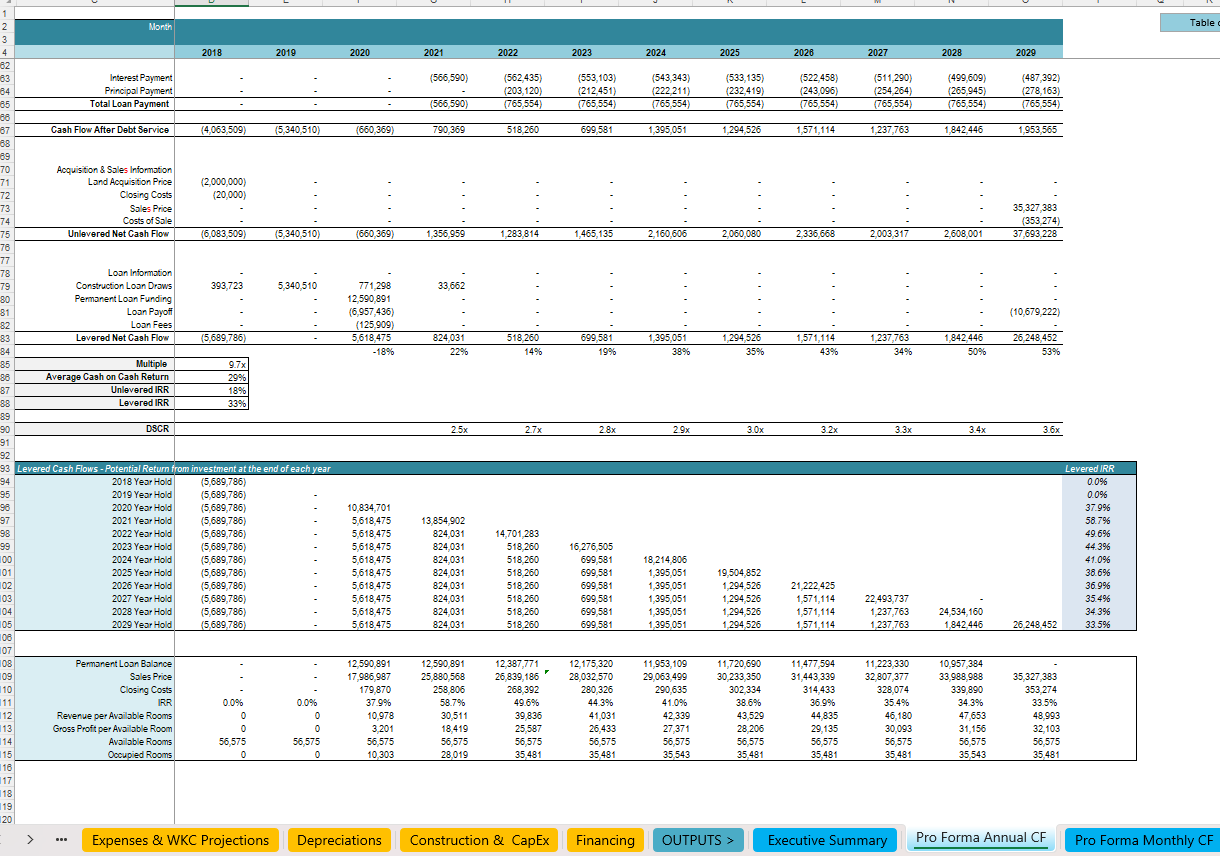1220x857 pixels.
Task: Open the Depreciations sheet tab
Action: pyautogui.click(x=339, y=840)
